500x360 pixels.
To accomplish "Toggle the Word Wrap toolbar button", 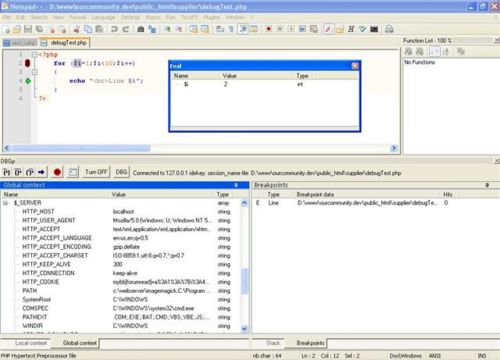I will pos(220,29).
